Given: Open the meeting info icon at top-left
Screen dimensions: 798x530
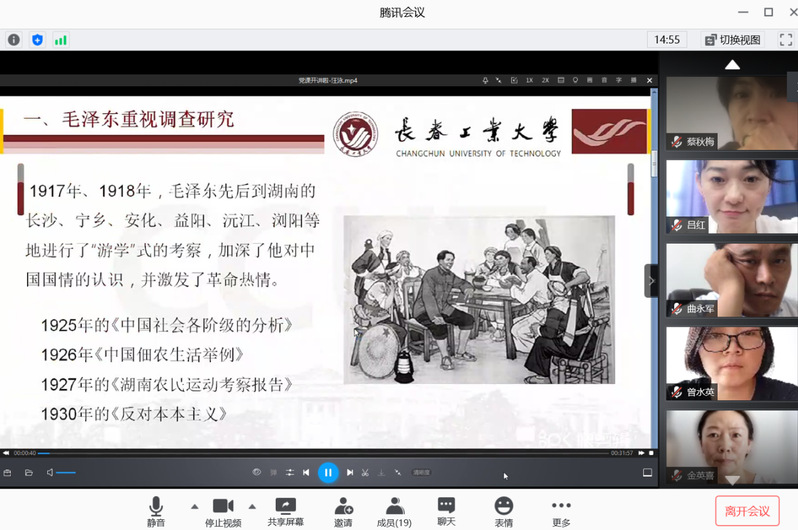Looking at the screenshot, I should 14,40.
